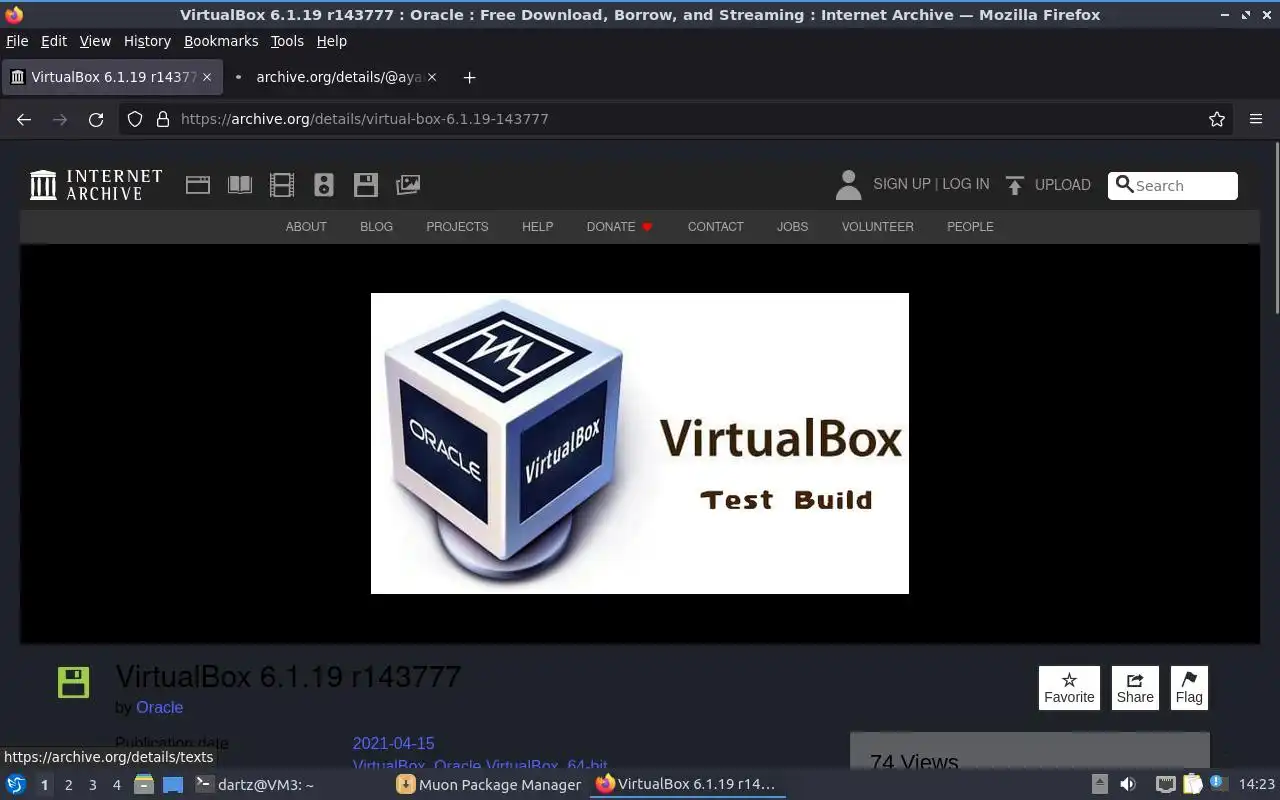
Task: Click the removable device eject tray icon
Action: click(x=1099, y=785)
